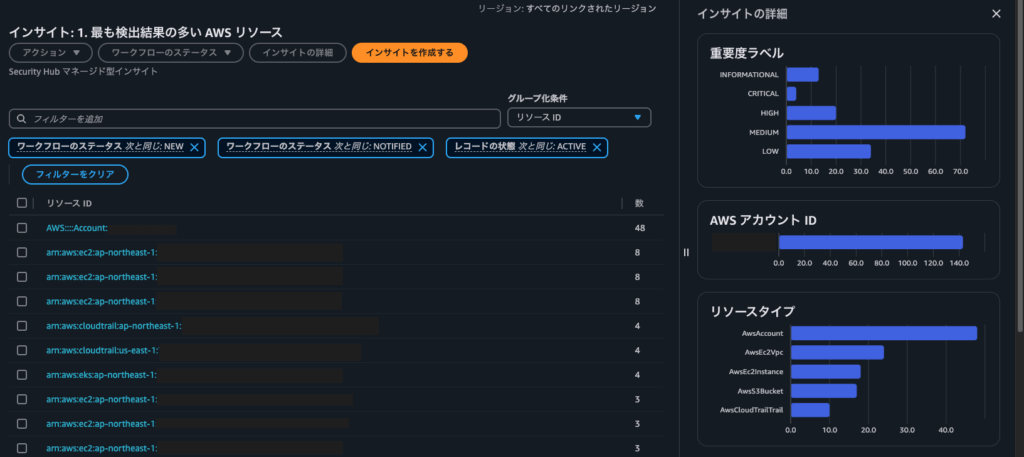Image resolution: width=1024 pixels, height=457 pixels.
Task: Click the LOW severity bar
Action: coord(829,151)
